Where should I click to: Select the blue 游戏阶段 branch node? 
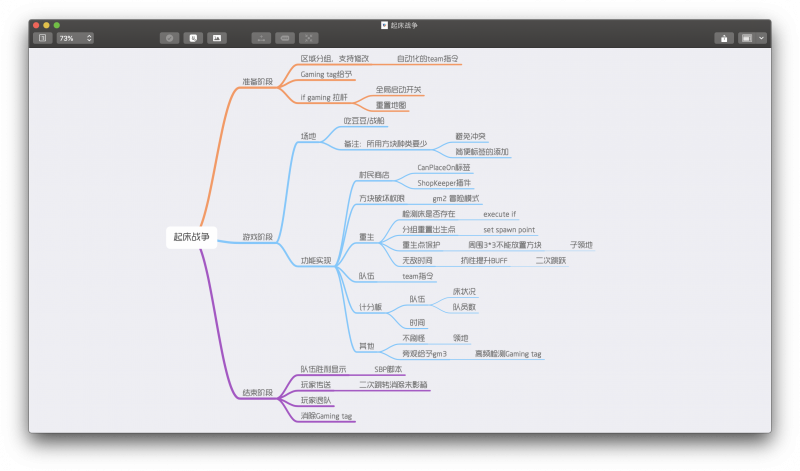pos(257,237)
